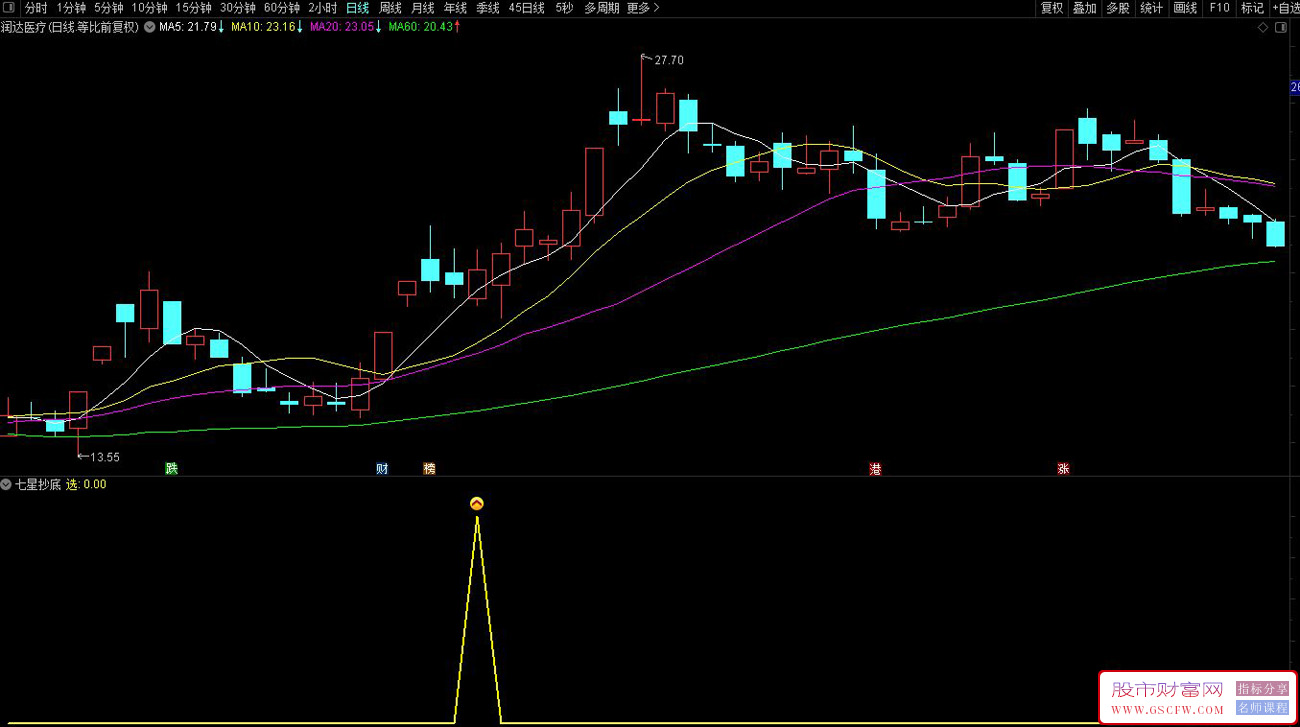Viewport: 1300px width, 727px height.
Task: Click the blue 财 event marker
Action: point(382,468)
